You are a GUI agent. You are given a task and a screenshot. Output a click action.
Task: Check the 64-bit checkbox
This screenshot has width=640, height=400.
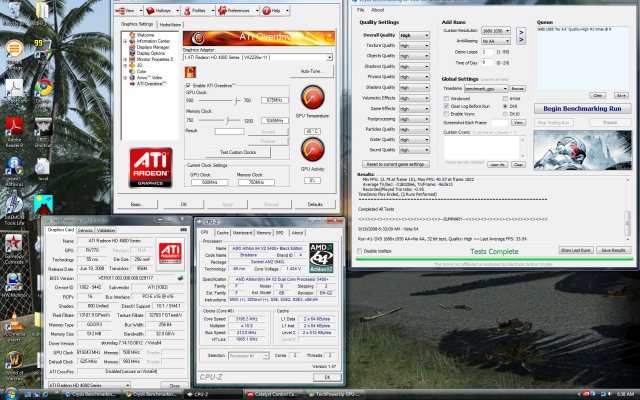[x=505, y=98]
